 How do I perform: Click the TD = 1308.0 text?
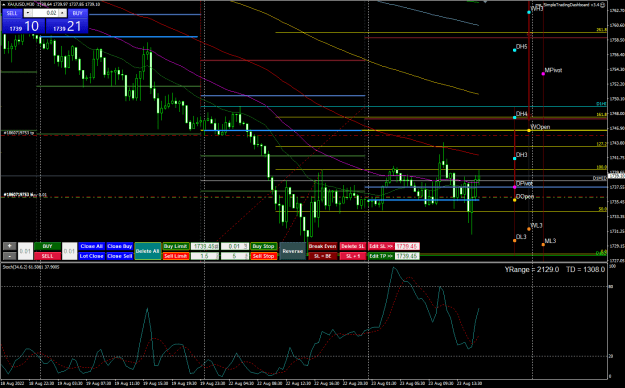tap(585, 270)
